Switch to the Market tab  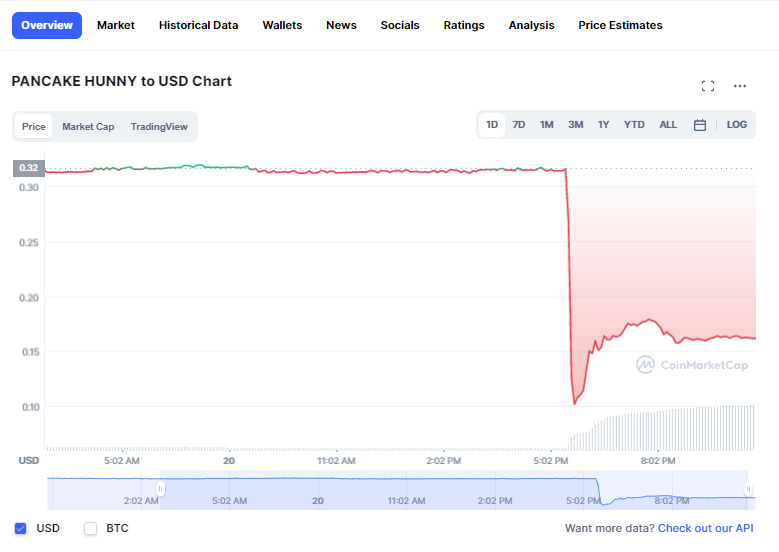[116, 25]
